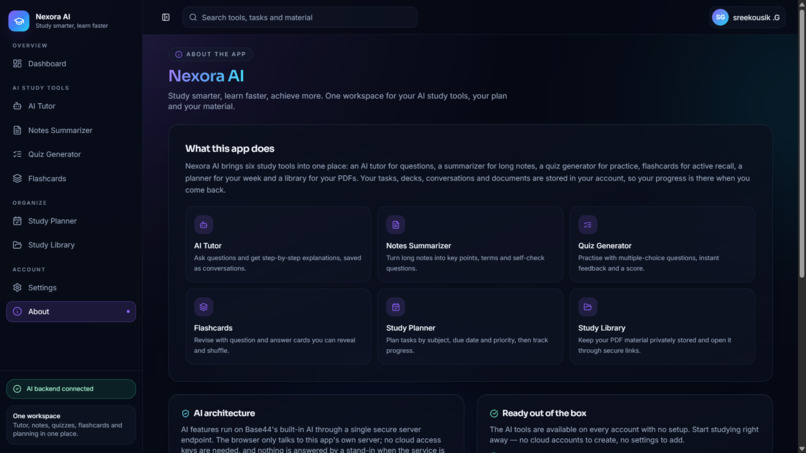Click the search magnifier icon

193,17
